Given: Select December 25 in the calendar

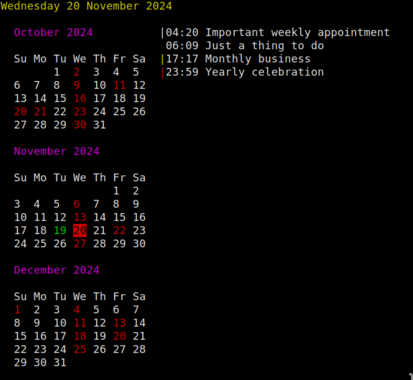Looking at the screenshot, I should click(80, 349).
